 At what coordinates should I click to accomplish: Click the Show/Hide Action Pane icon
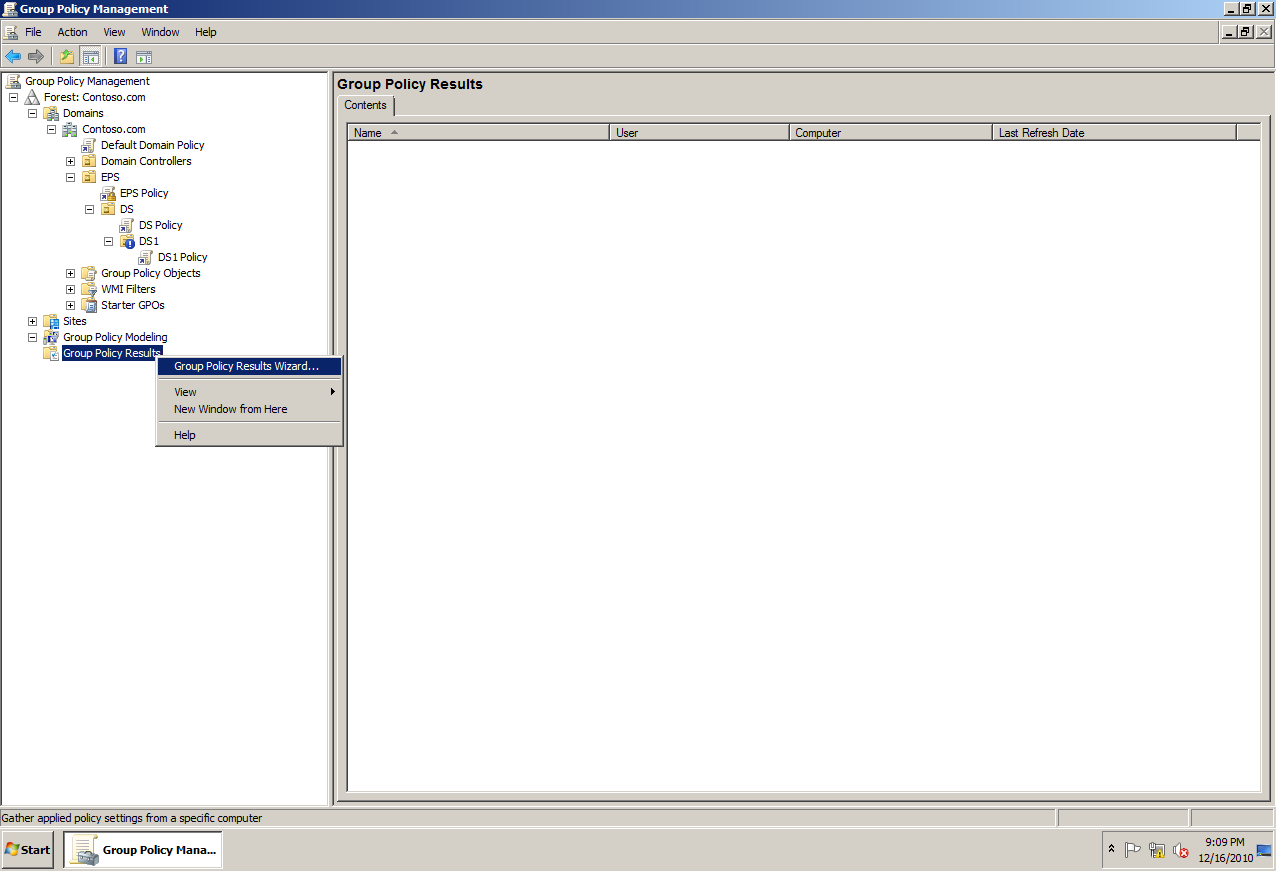(145, 56)
